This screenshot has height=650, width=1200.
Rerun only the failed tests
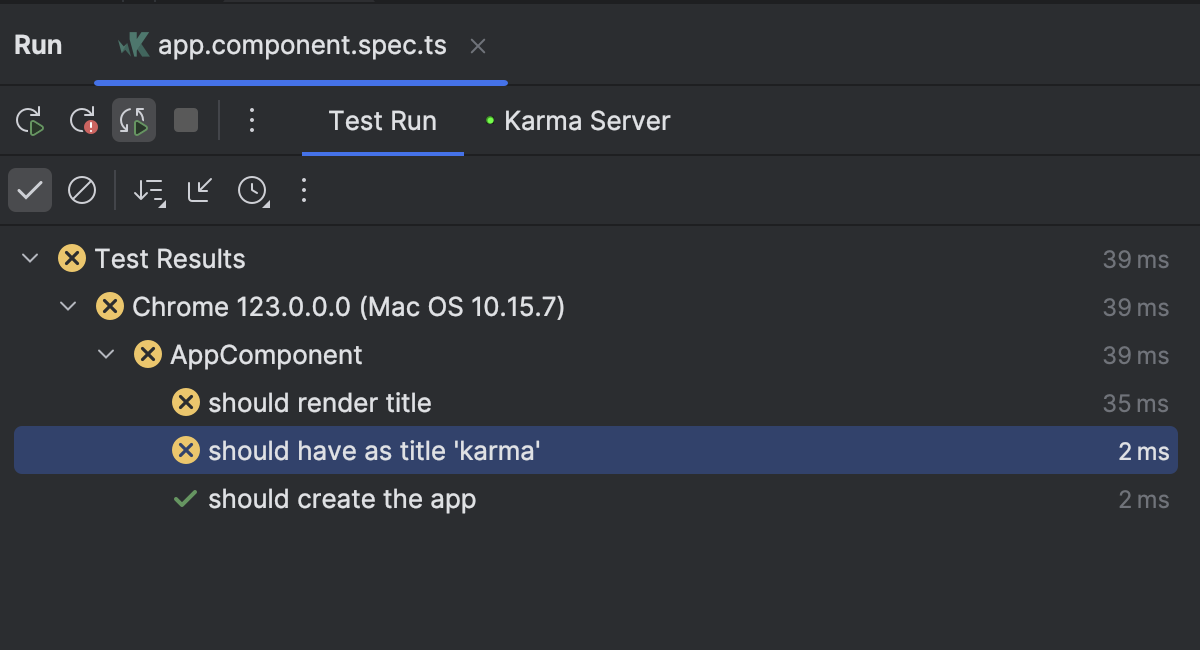pos(82,120)
